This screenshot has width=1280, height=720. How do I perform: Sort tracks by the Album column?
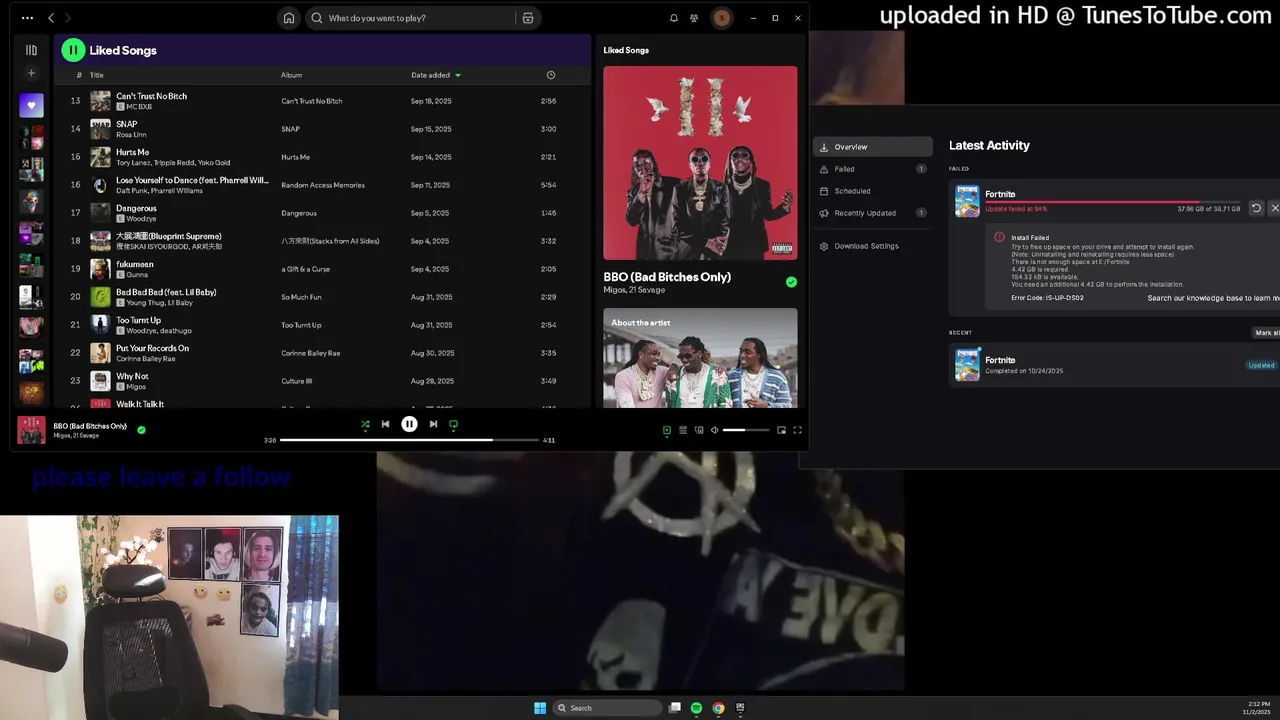click(x=291, y=75)
